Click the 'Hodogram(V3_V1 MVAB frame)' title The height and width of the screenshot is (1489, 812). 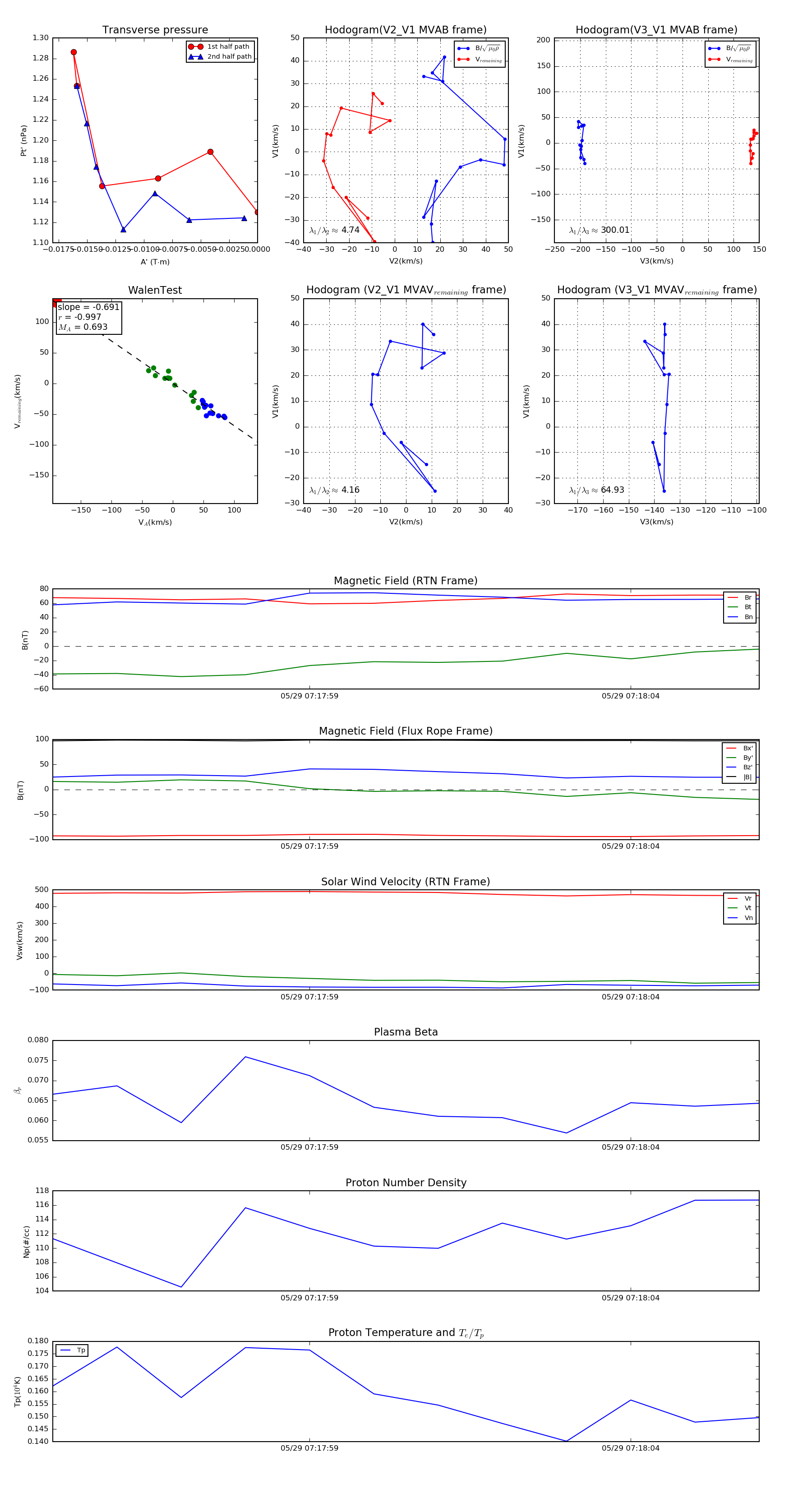tap(656, 30)
